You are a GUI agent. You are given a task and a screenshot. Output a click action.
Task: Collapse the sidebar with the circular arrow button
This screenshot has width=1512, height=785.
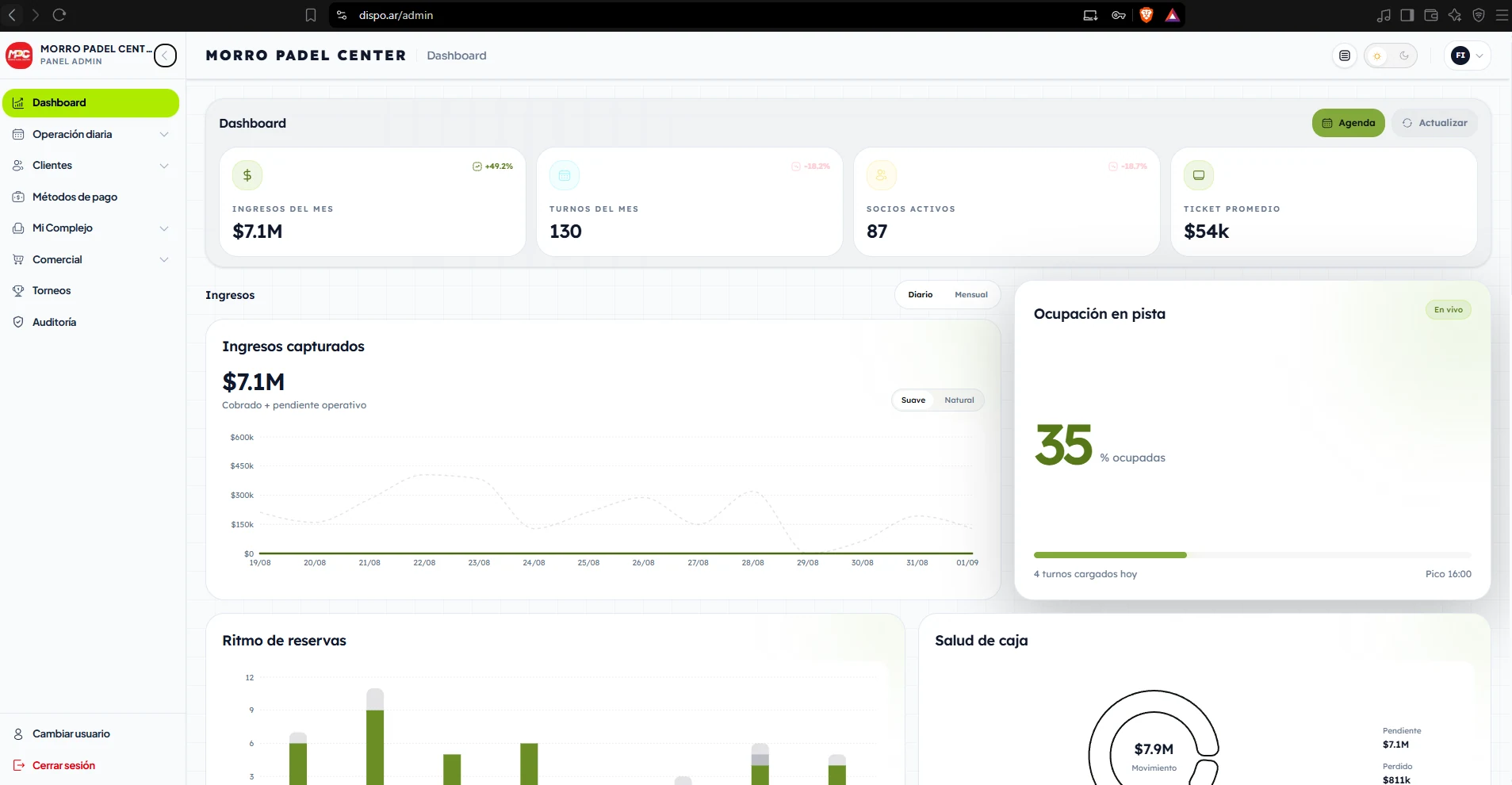coord(165,56)
